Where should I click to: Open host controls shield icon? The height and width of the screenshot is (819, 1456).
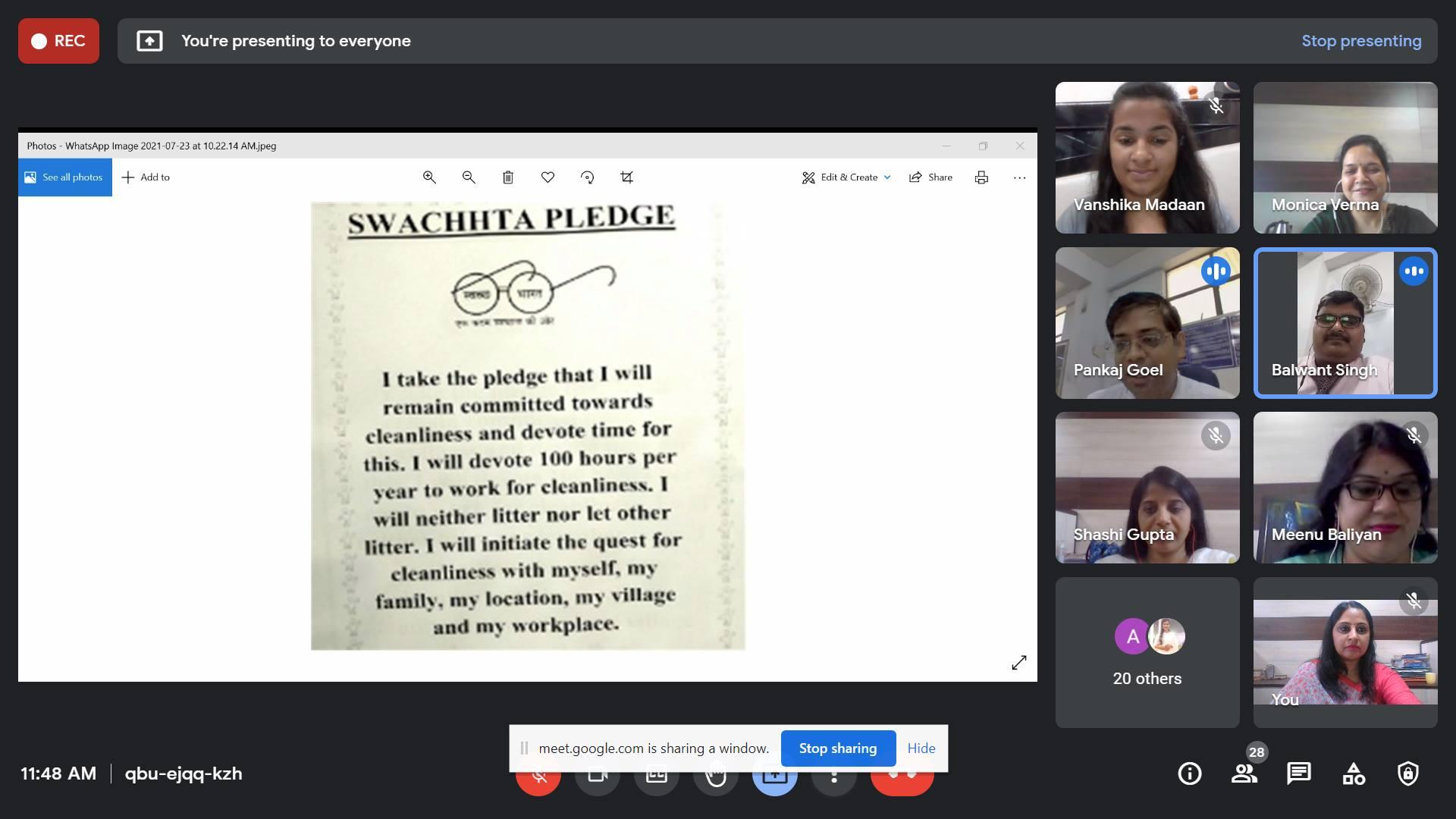(x=1408, y=773)
